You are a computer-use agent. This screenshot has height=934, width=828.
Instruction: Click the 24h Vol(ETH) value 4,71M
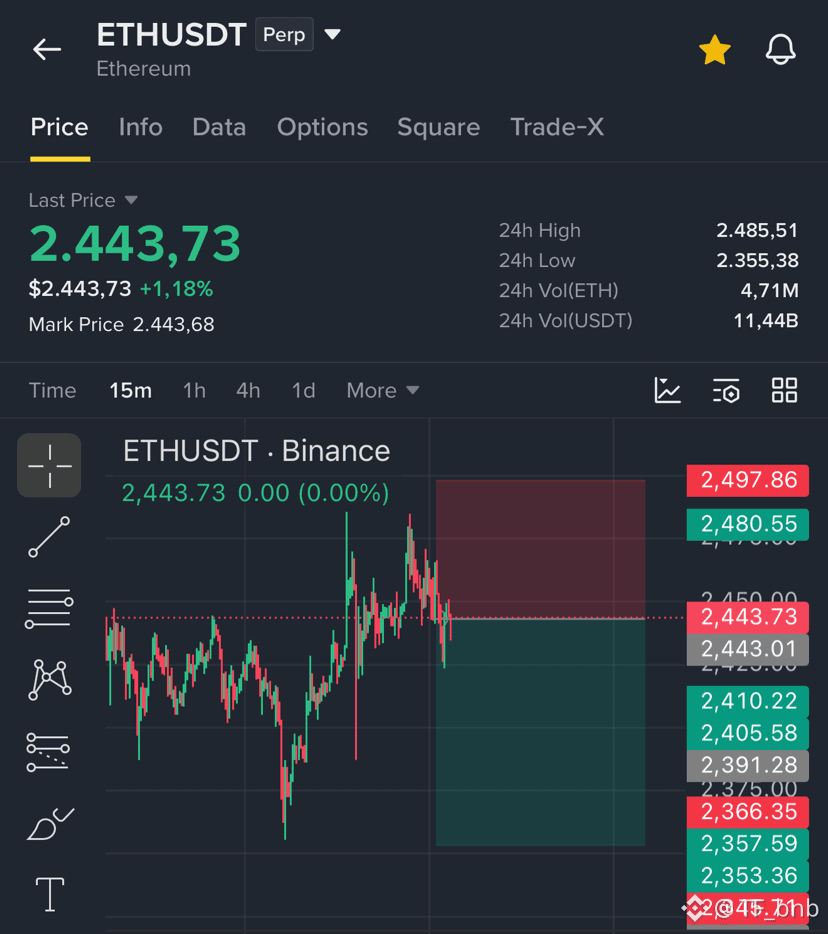[769, 291]
